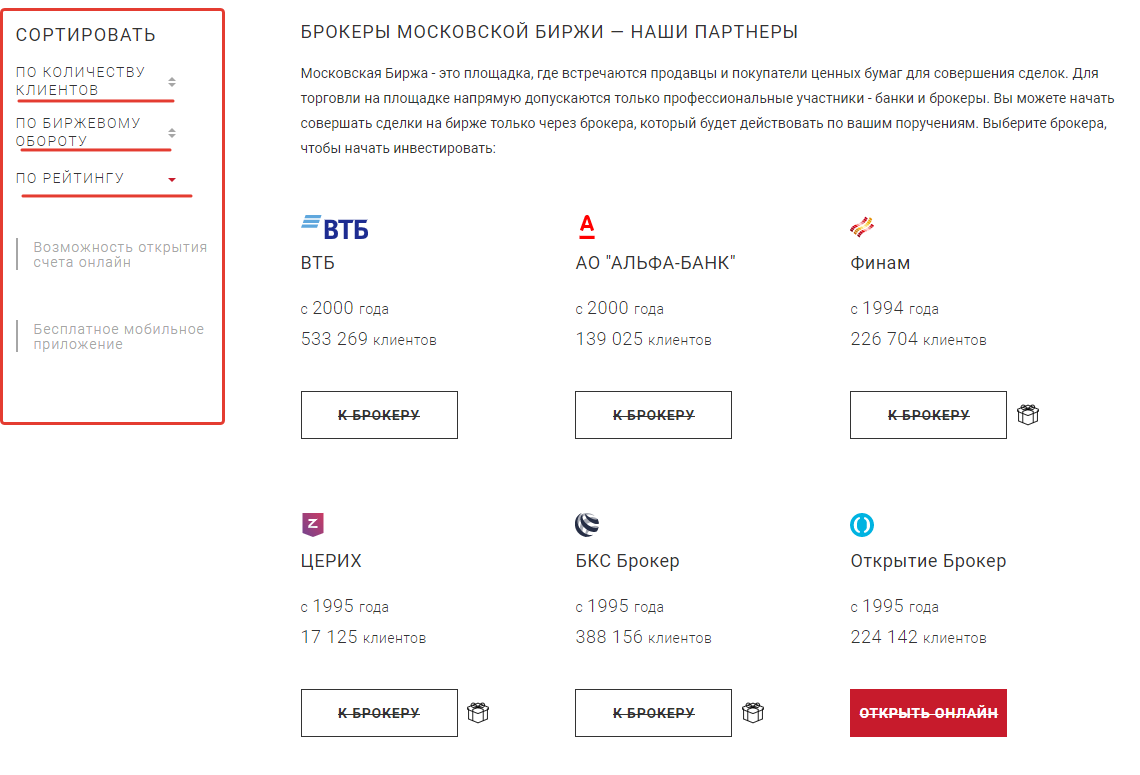Click the Открытие Брокер blue logo

[862, 524]
